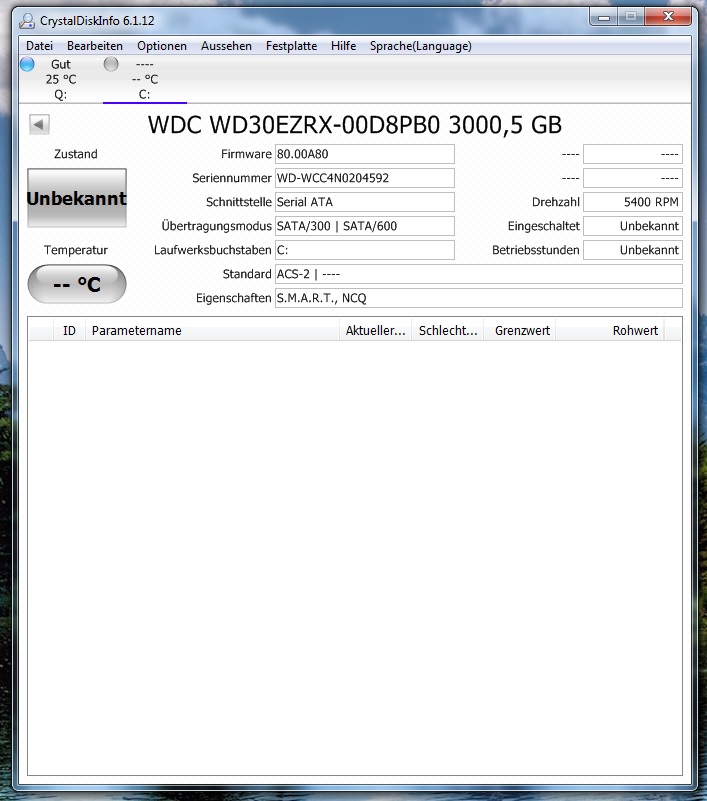Click the Grenzwert column header
The width and height of the screenshot is (707, 801).
pos(520,331)
